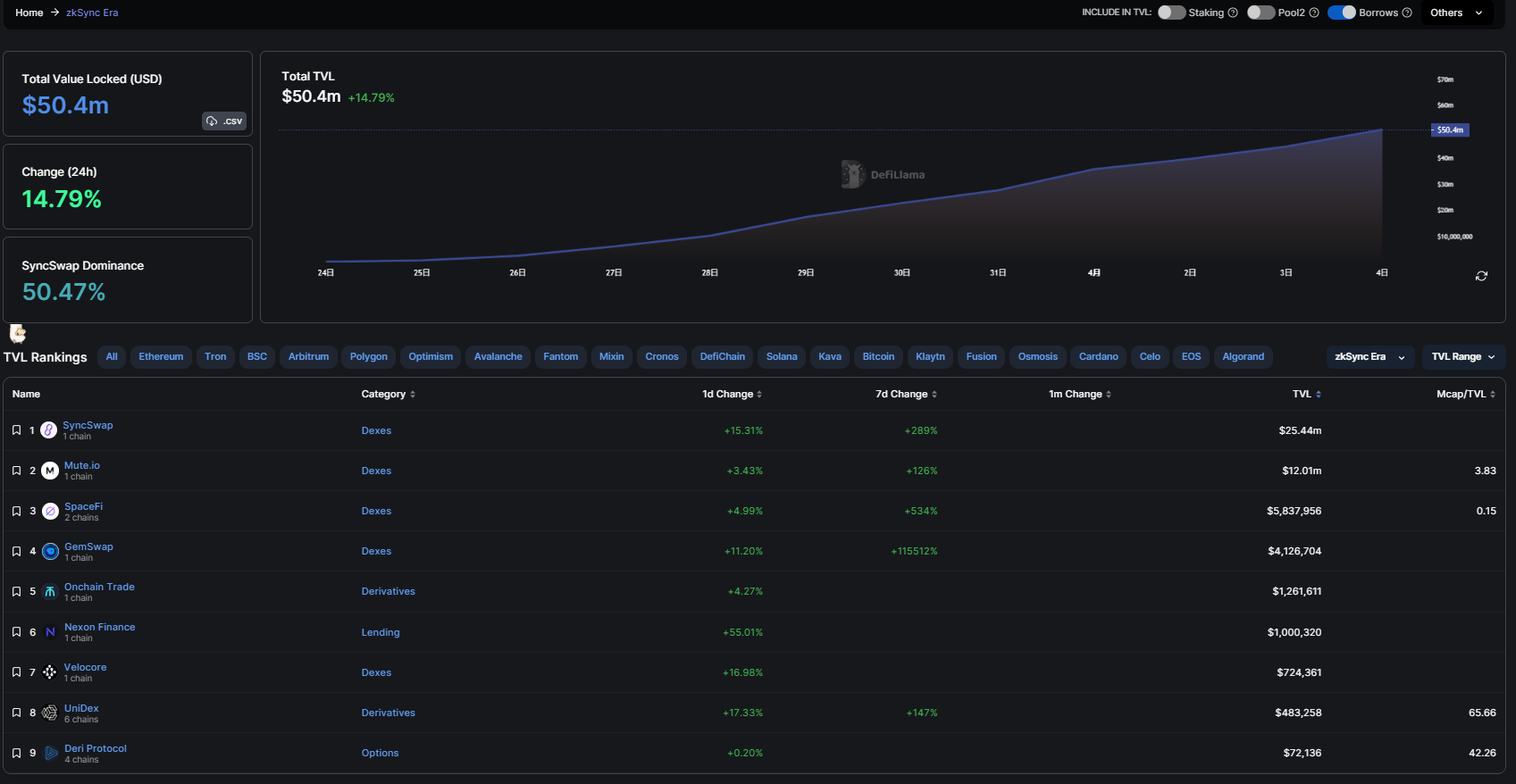1516x784 pixels.
Task: Open the Others dropdown
Action: tap(1456, 13)
